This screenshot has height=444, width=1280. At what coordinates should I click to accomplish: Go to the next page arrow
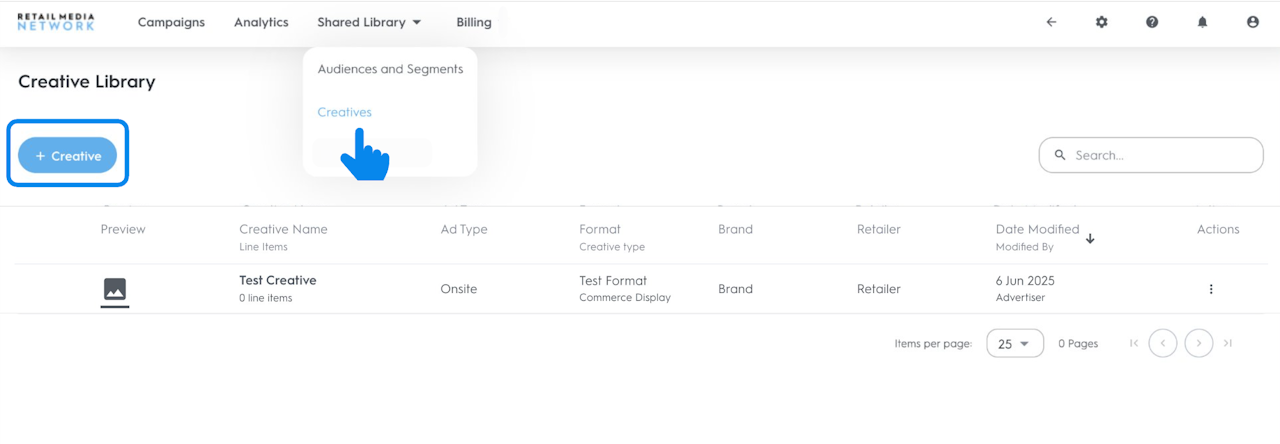pos(1198,343)
